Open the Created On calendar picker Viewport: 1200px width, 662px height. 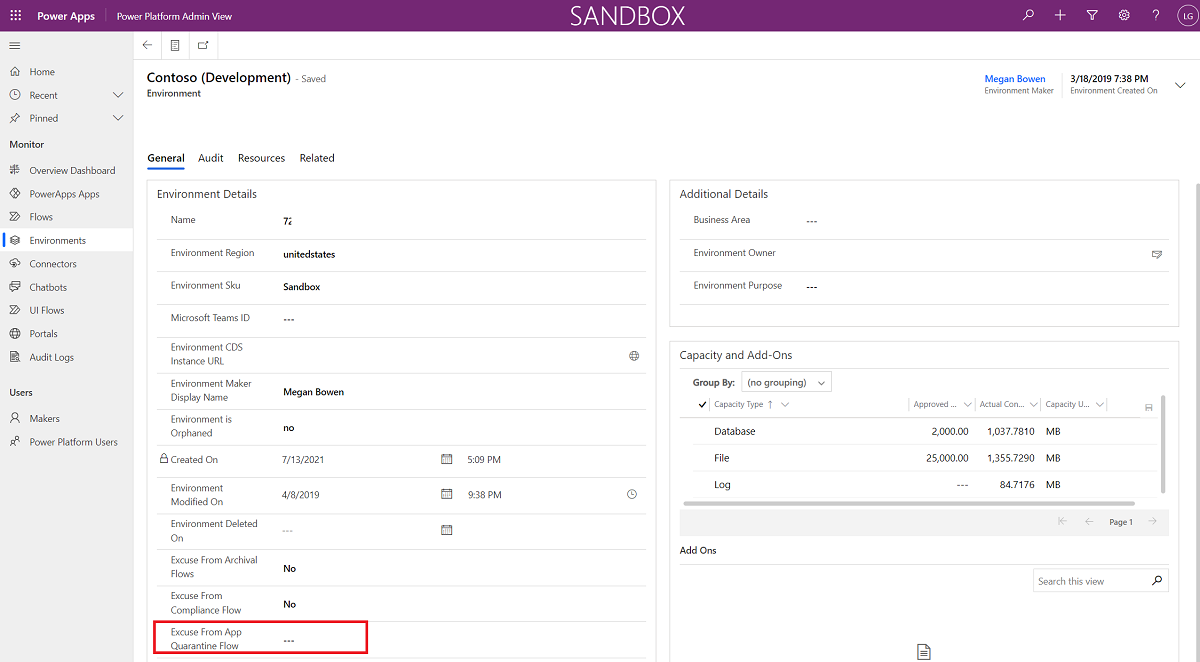click(447, 459)
